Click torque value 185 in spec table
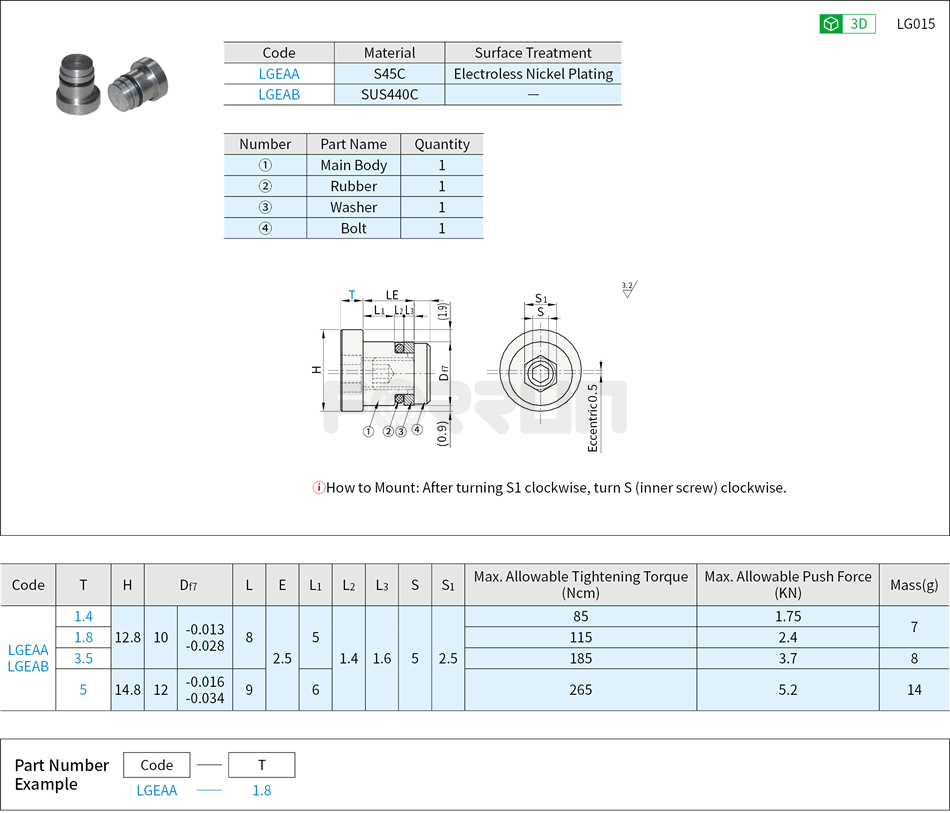 pos(580,659)
